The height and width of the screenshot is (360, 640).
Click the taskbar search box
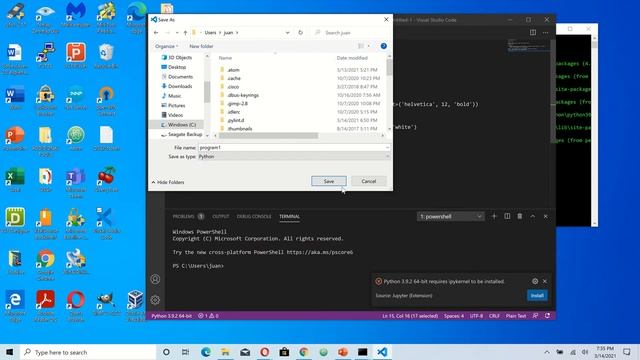point(88,352)
